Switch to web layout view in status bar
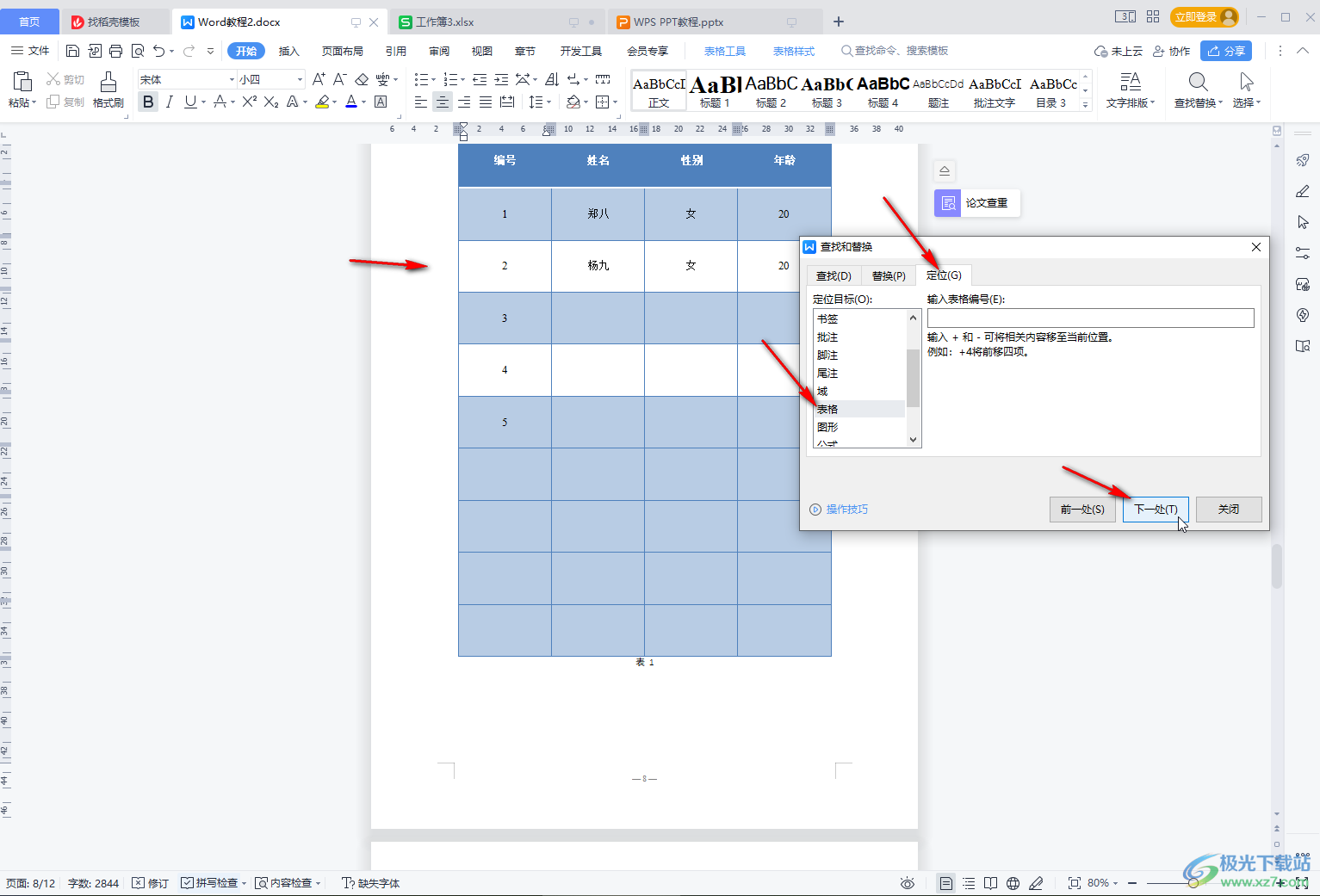1320x896 pixels. click(x=1013, y=883)
